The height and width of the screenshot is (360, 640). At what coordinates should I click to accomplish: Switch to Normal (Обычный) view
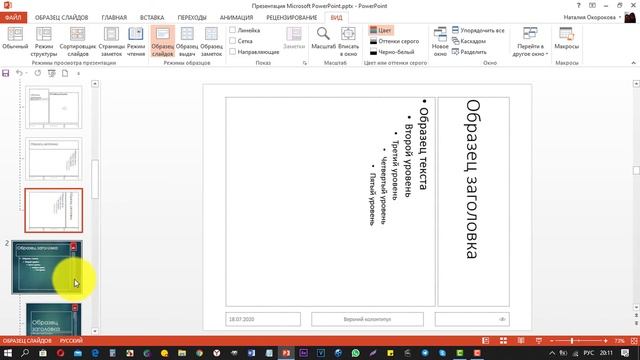[x=15, y=39]
